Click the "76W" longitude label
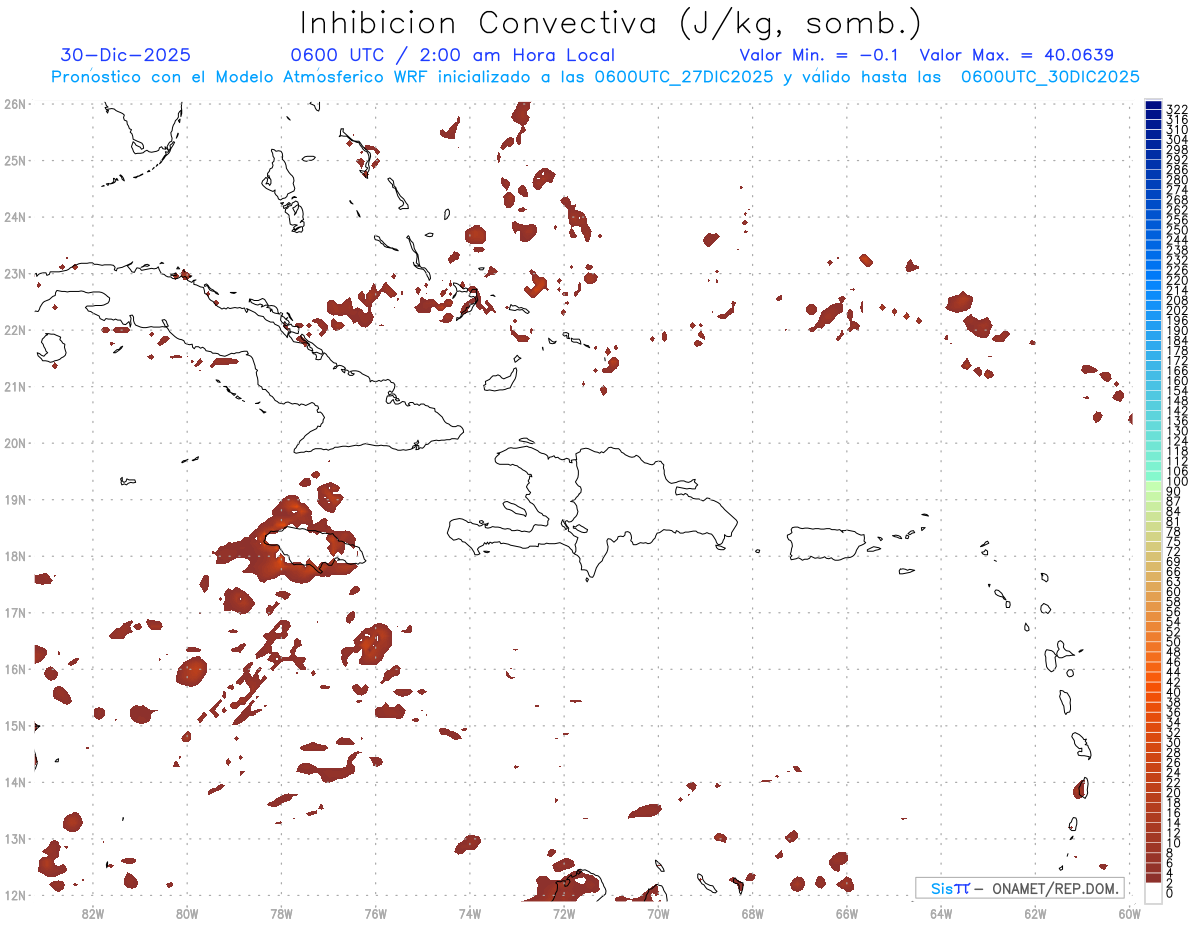This screenshot has width=1200, height=927. click(376, 912)
